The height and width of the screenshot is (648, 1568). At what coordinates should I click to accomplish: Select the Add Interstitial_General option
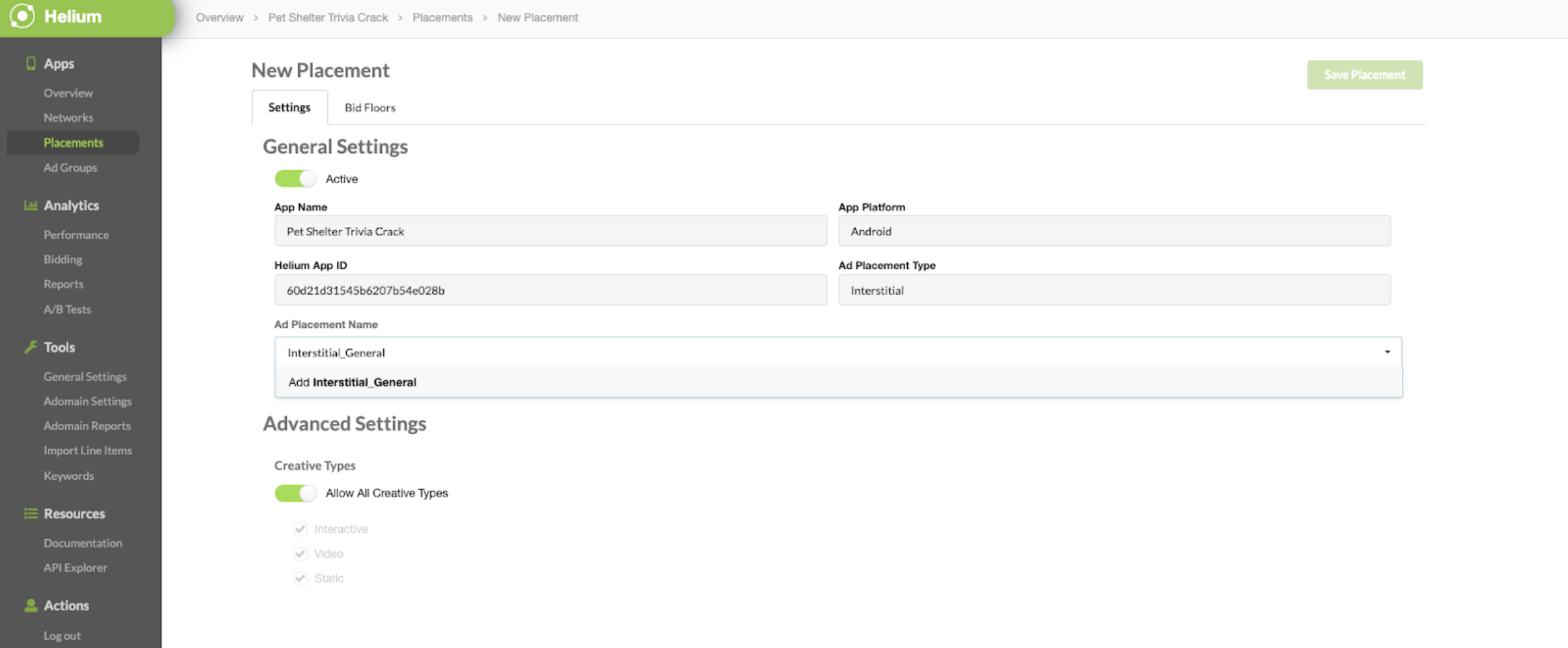point(839,382)
